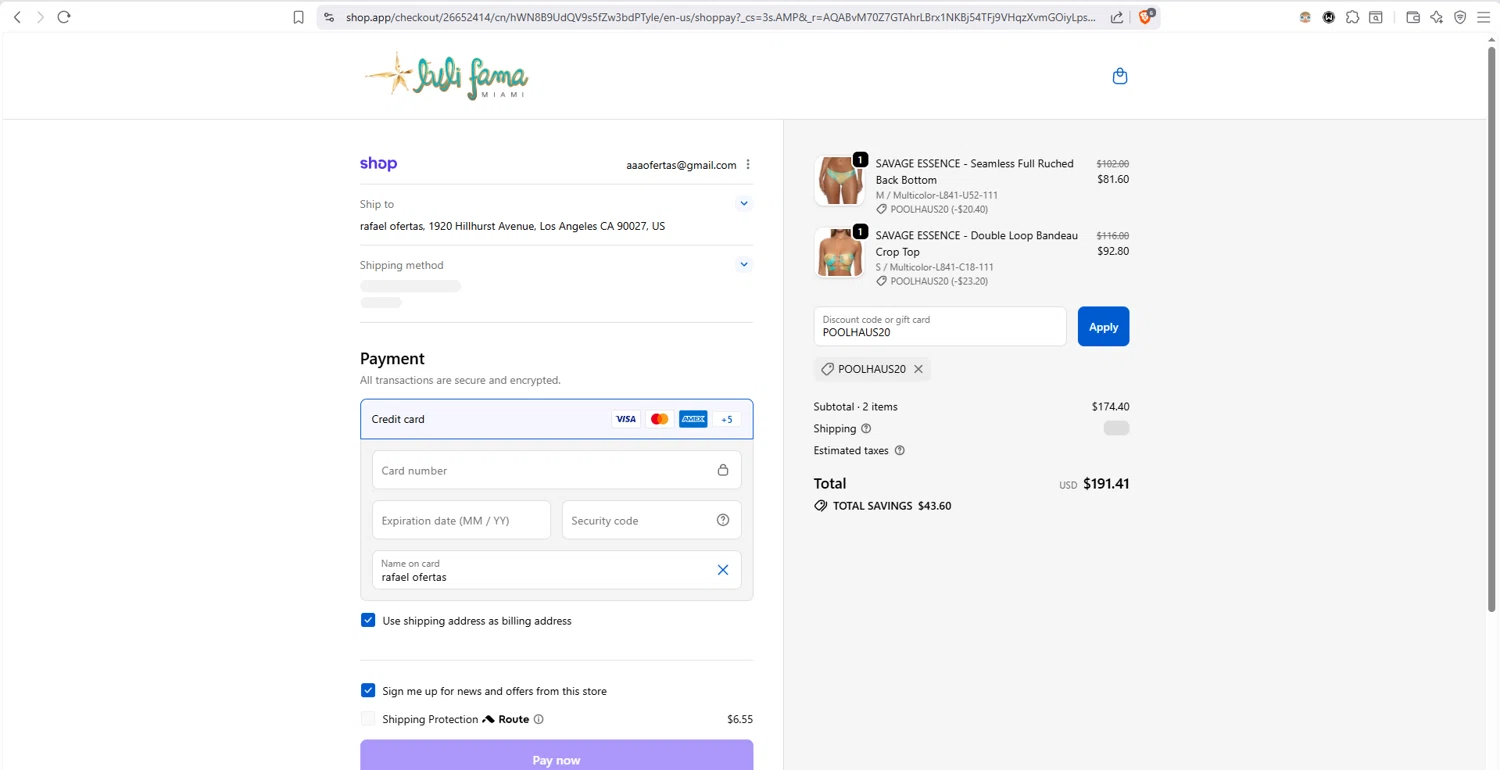Open account options three-dot menu
This screenshot has height=770, width=1500.
[748, 165]
